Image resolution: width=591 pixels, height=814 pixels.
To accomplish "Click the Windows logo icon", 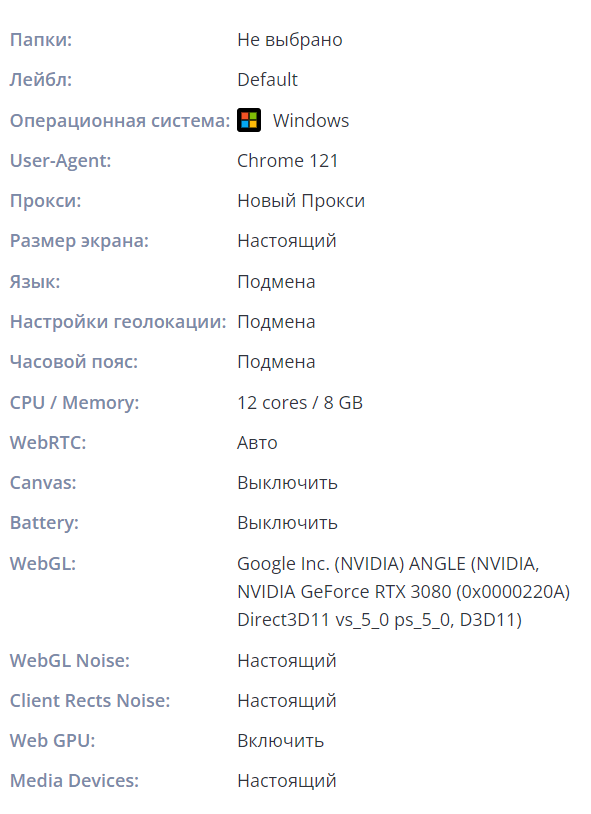I will tap(249, 120).
